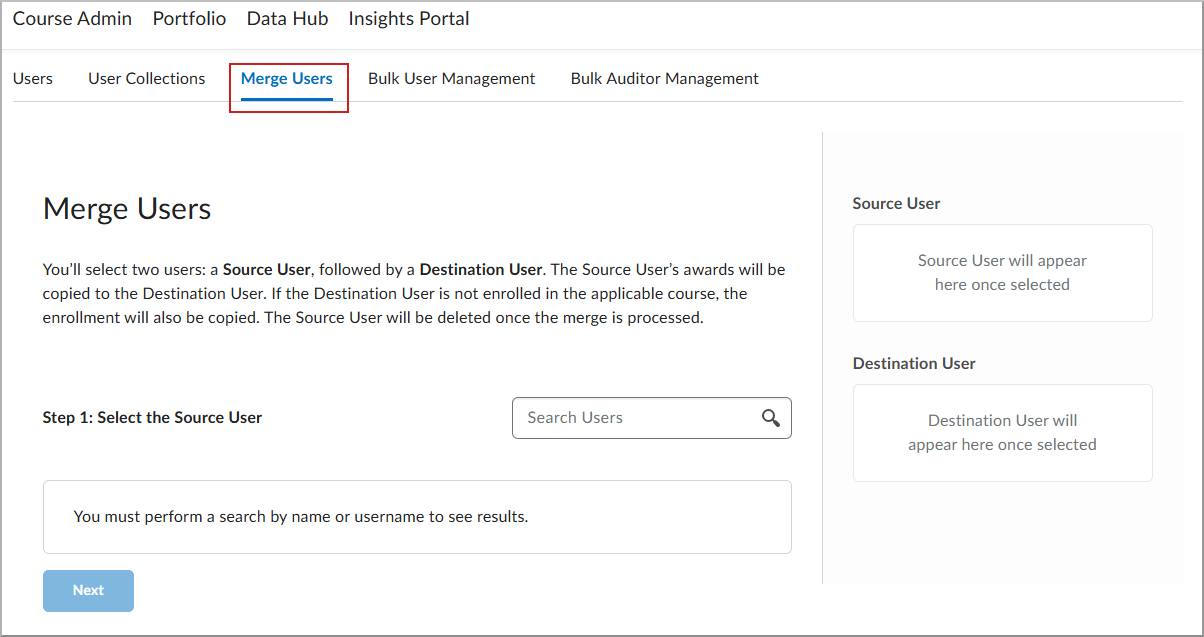Click the search results message box
Screen dimensions: 1204x637
pos(417,516)
